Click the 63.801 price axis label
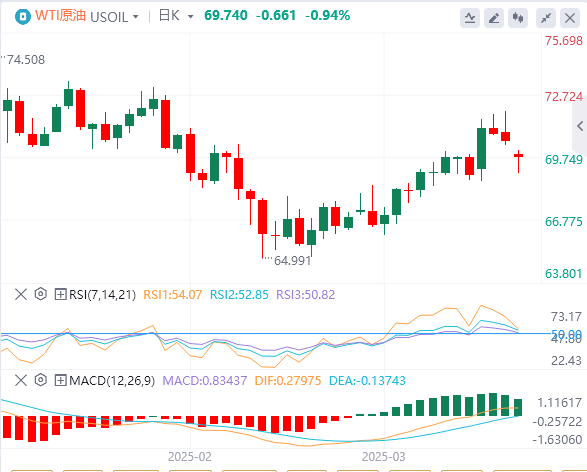 (564, 274)
